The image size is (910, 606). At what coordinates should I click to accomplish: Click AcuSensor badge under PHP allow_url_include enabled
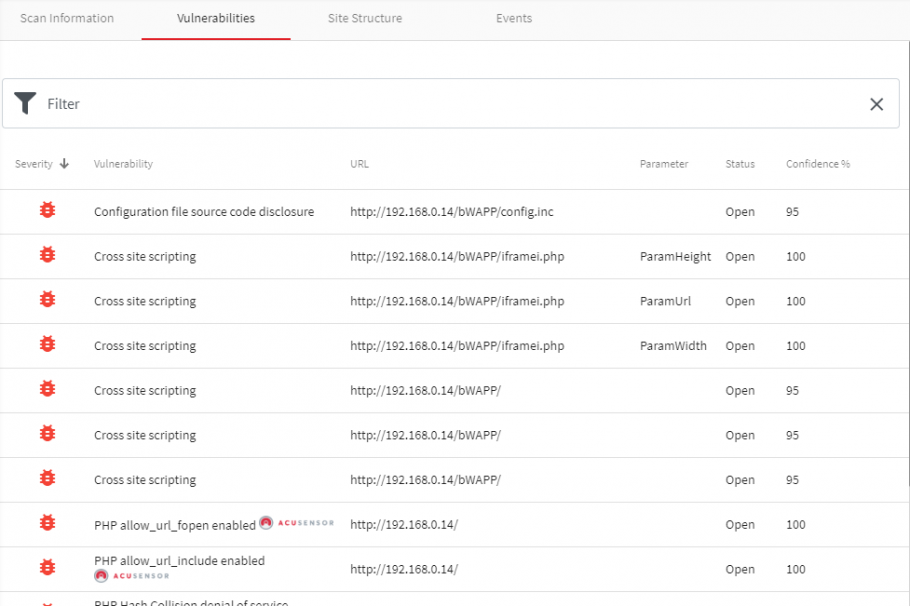click(132, 576)
